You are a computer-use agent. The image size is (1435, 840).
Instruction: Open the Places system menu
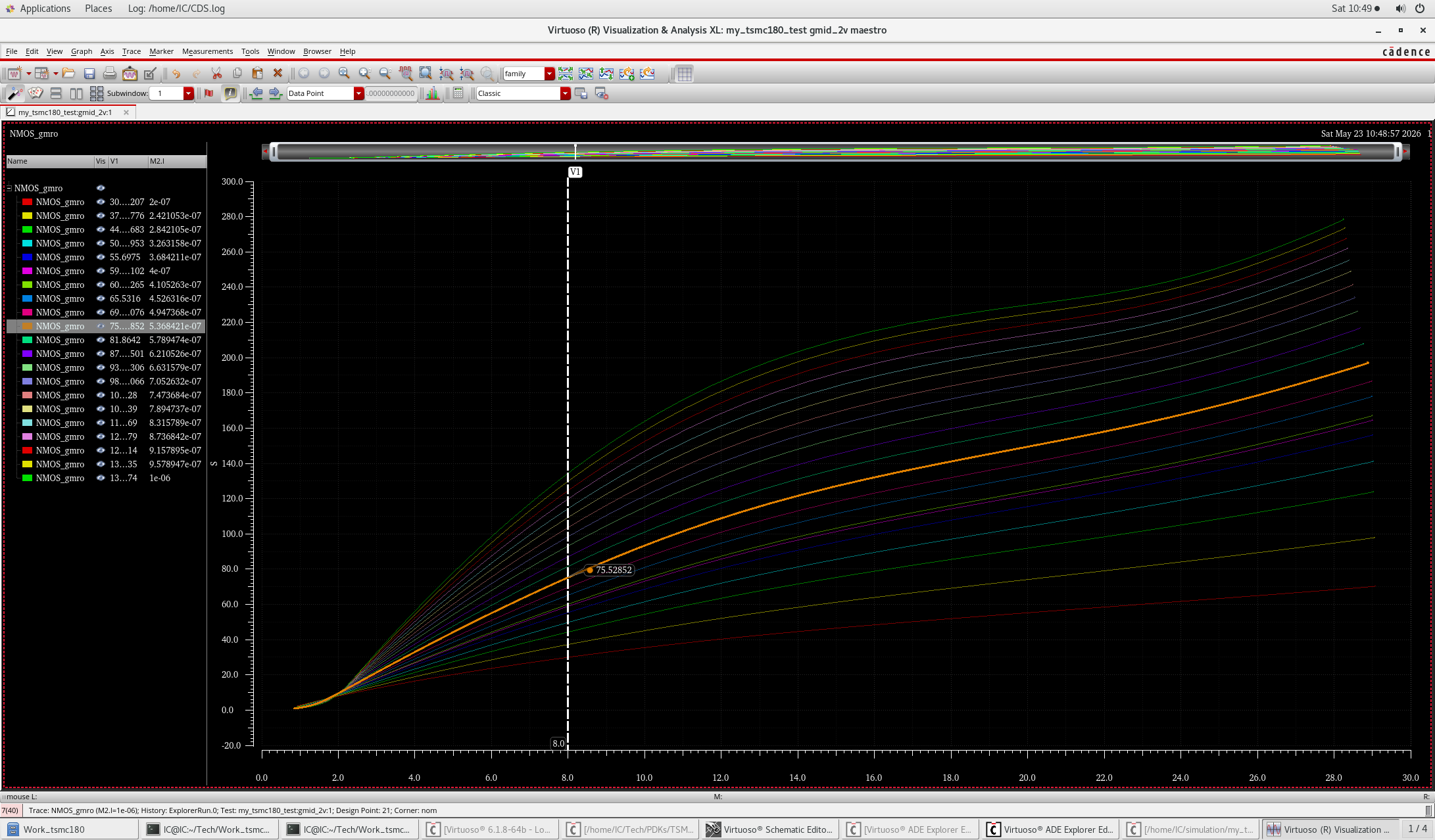(98, 9)
